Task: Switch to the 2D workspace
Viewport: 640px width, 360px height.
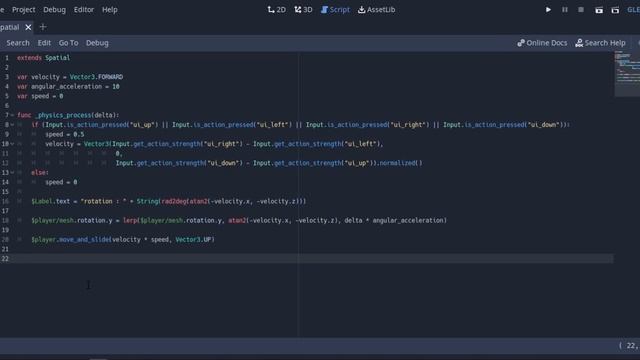Action: (276, 9)
